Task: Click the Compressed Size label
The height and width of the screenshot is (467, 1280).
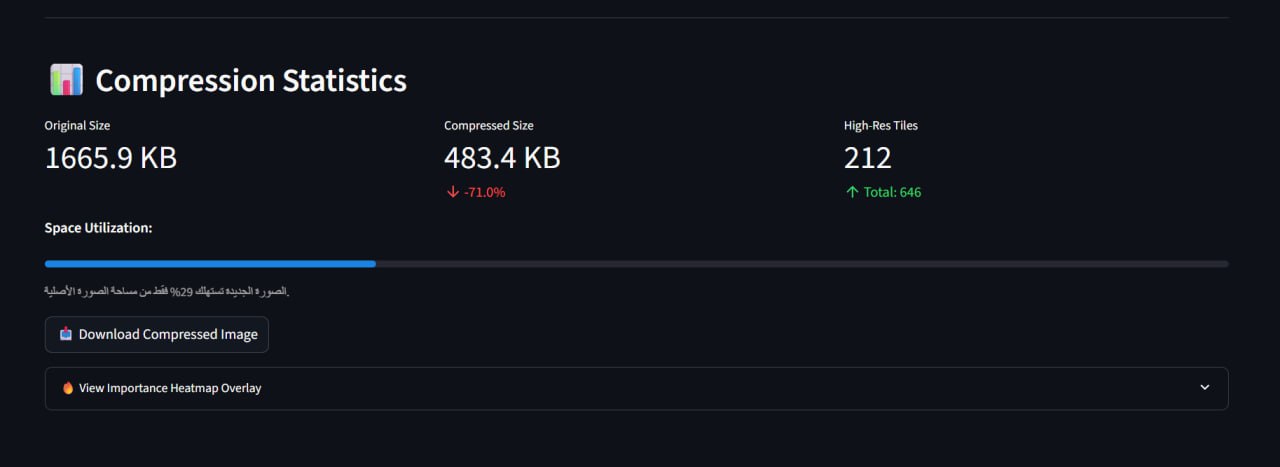Action: click(x=489, y=126)
